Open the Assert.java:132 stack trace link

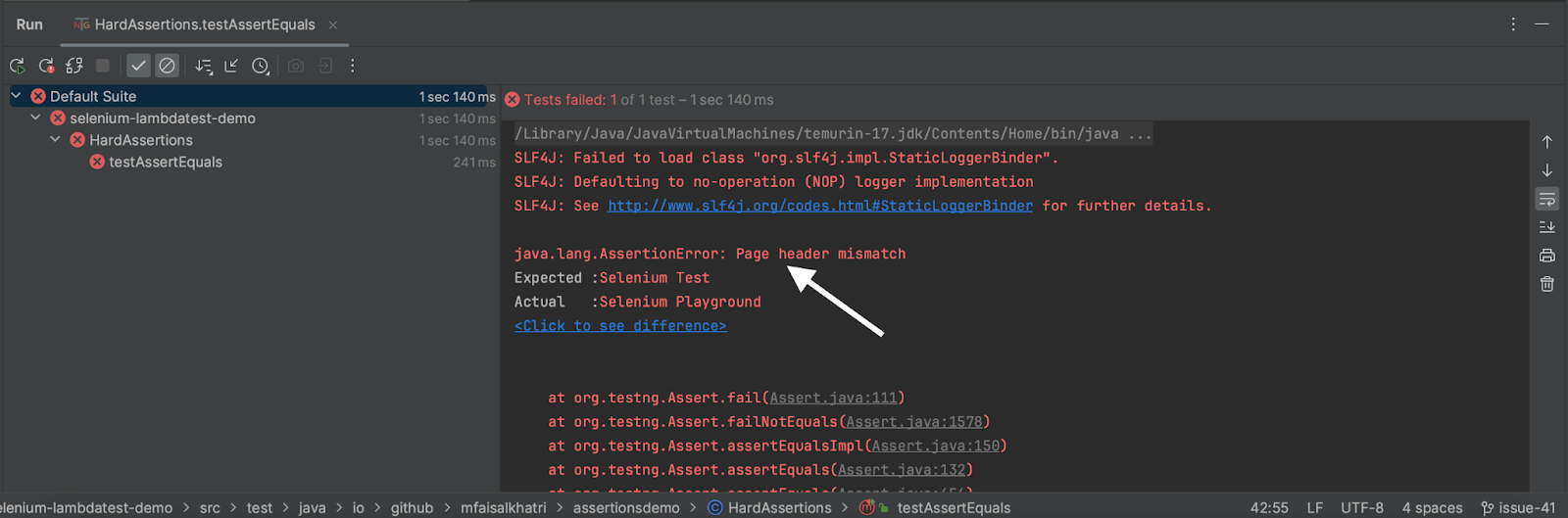[x=902, y=470]
